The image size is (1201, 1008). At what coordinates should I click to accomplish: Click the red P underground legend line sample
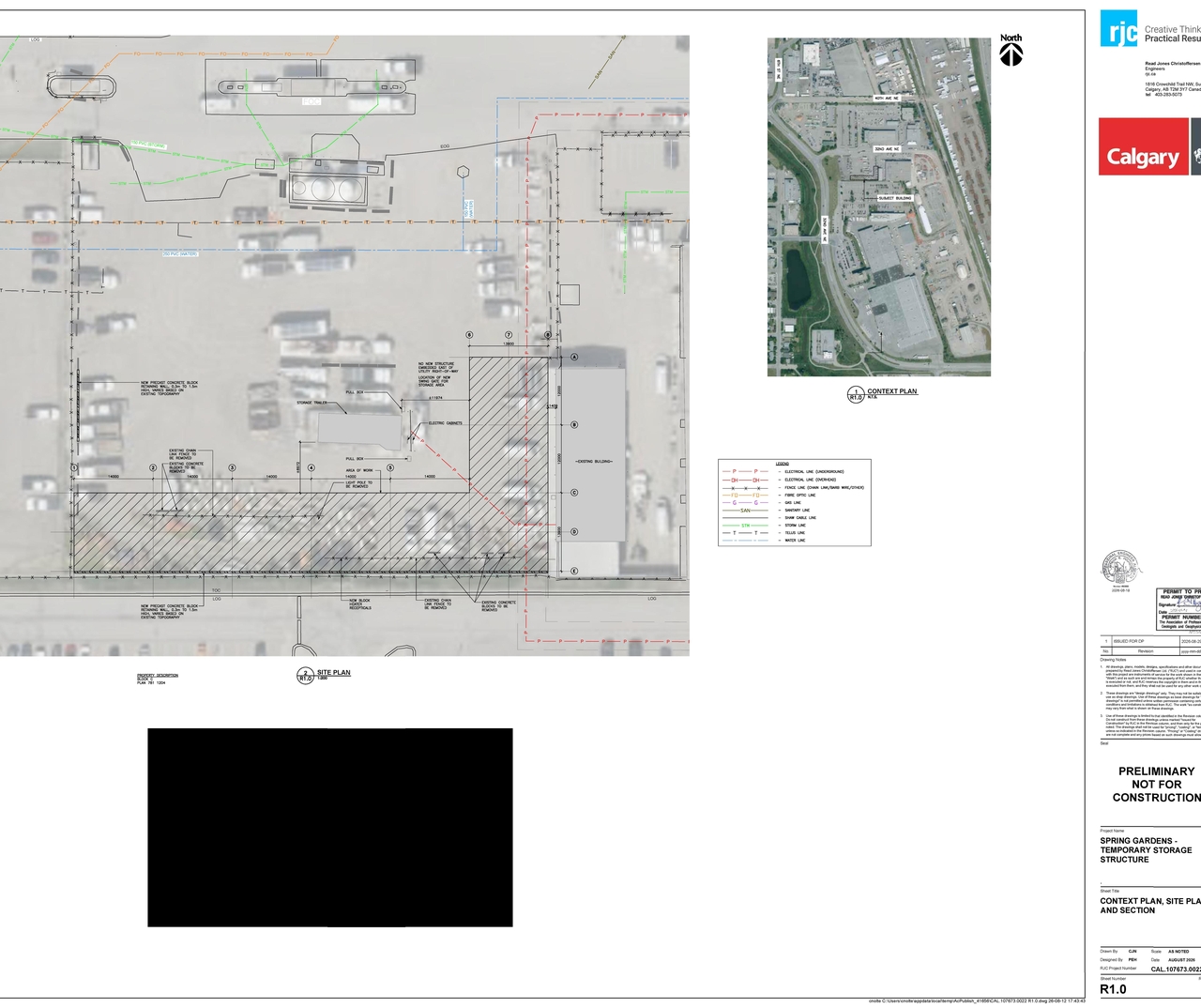point(746,472)
